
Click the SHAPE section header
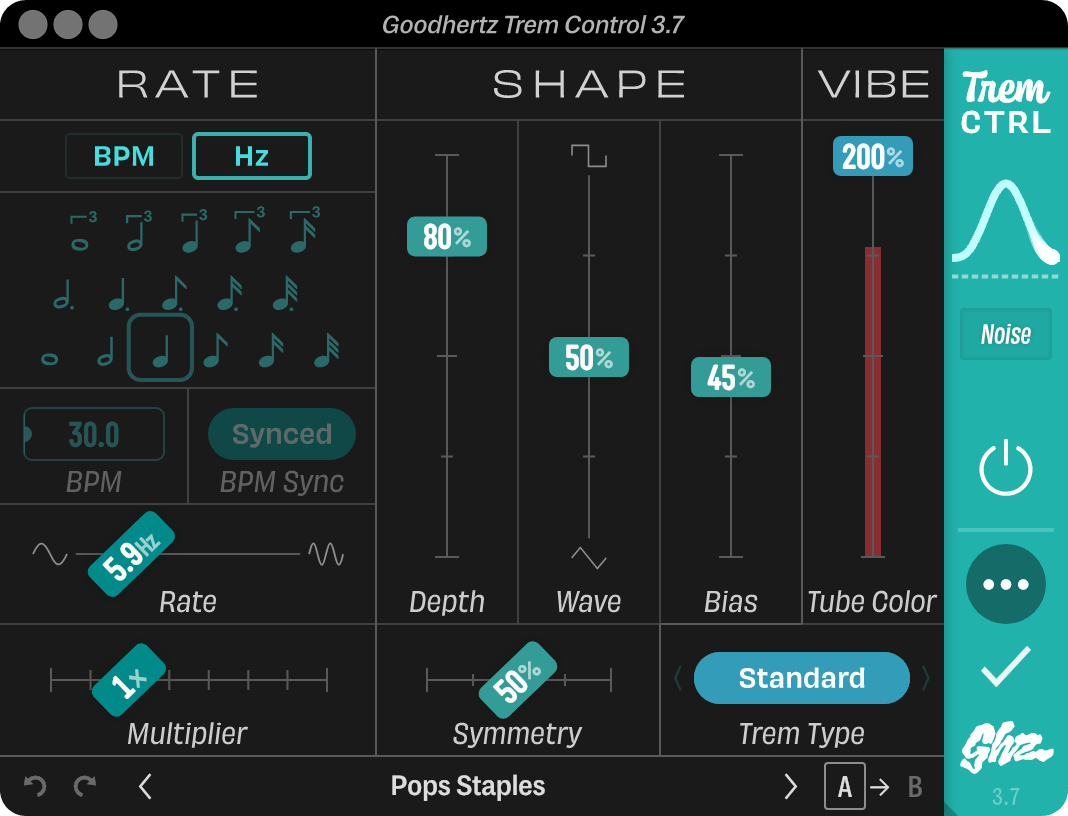[x=589, y=84]
